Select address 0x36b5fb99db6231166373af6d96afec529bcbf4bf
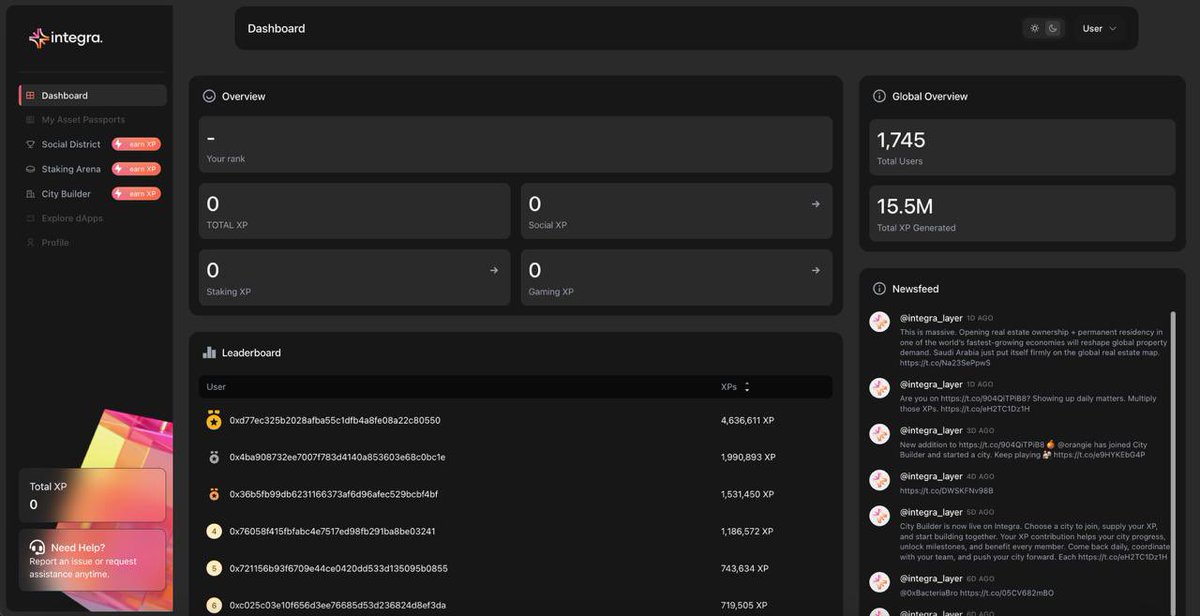 pos(333,494)
